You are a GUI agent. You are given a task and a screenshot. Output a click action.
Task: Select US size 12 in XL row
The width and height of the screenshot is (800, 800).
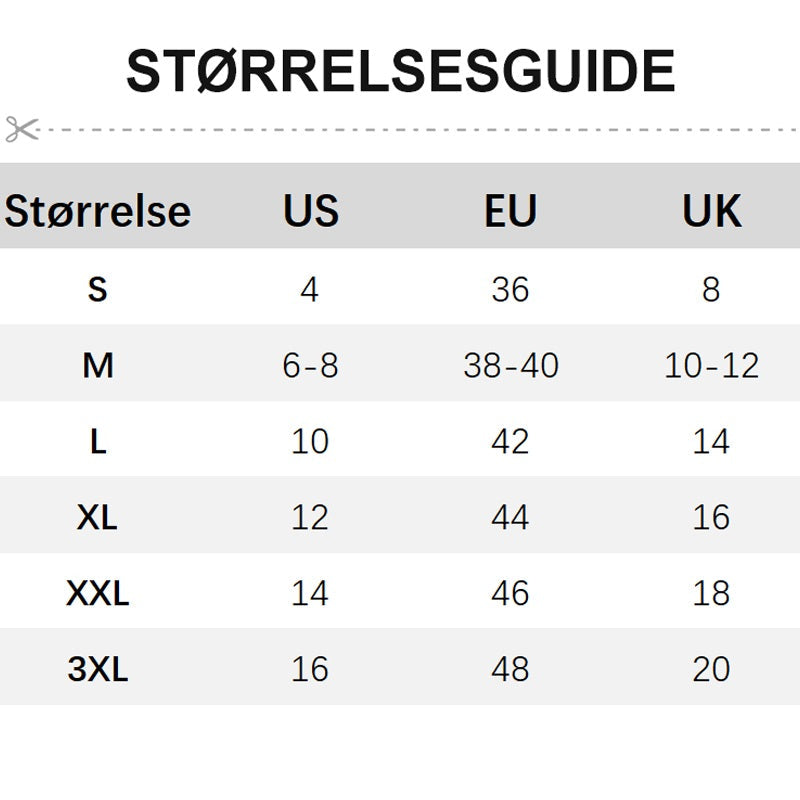pyautogui.click(x=310, y=518)
